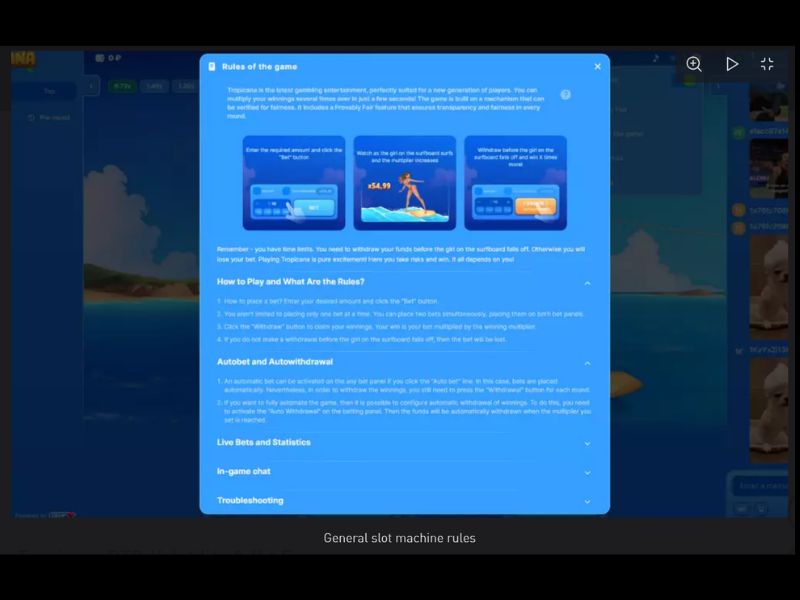
Task: Expand the Live Bets and Statistics chevron
Action: click(x=587, y=443)
